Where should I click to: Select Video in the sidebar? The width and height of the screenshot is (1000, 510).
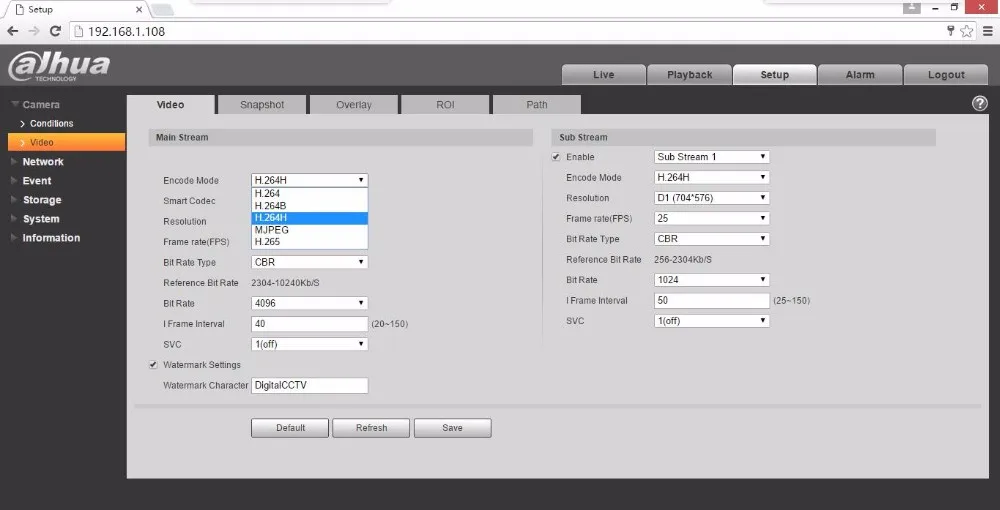[x=66, y=142]
